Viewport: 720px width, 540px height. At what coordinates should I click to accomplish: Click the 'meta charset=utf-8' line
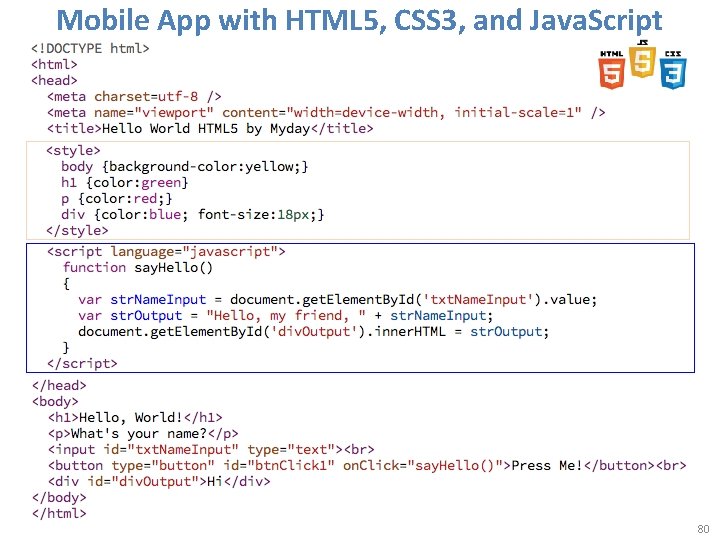pos(134,96)
